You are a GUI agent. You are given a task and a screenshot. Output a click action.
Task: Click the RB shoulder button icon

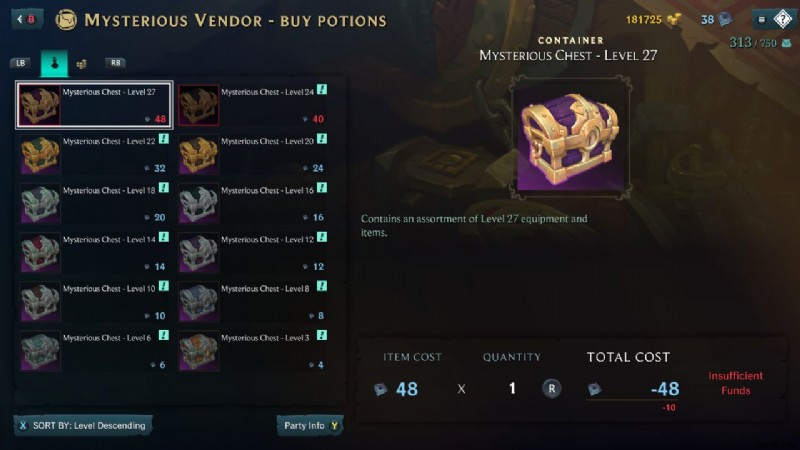115,63
